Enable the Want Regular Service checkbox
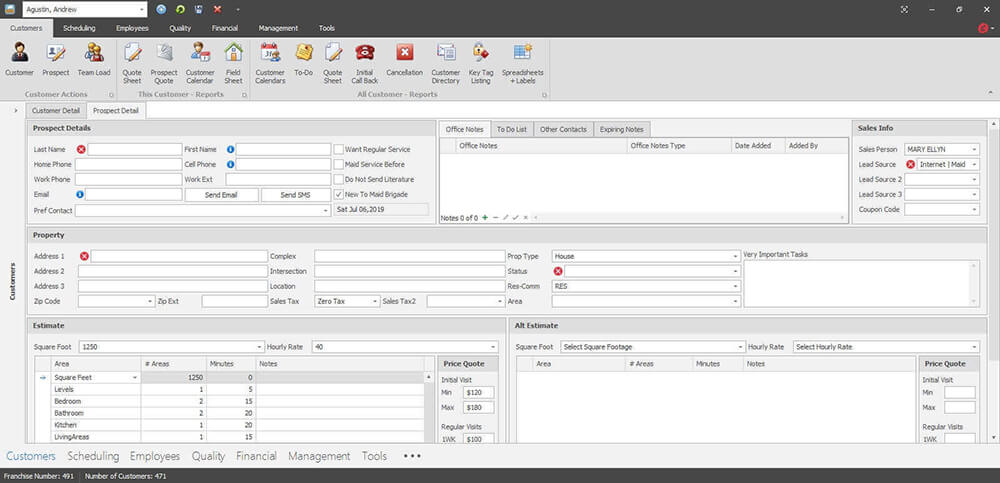This screenshot has height=483, width=1000. [x=338, y=149]
